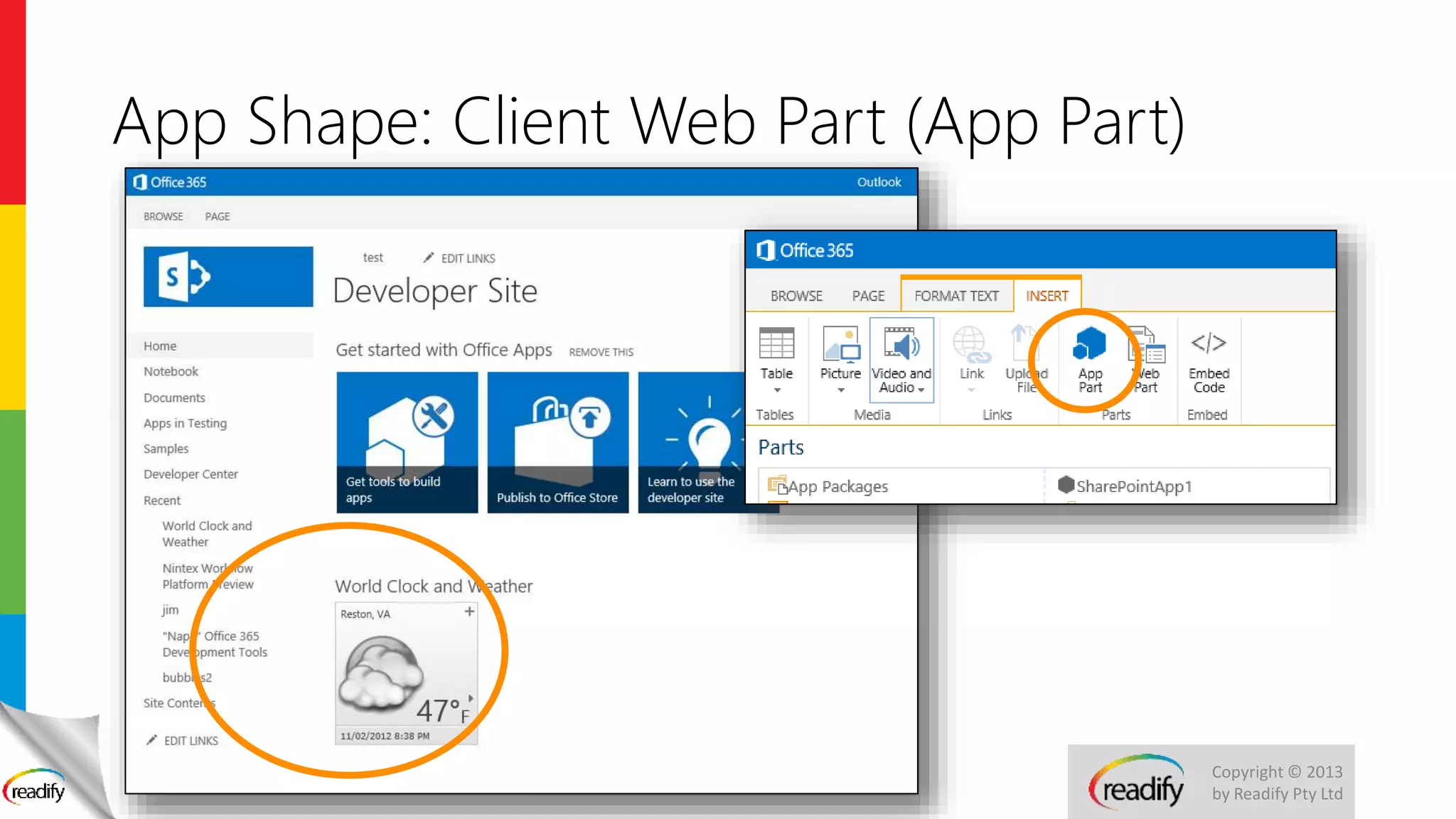1456x819 pixels.
Task: Expand the Picture dropdown arrow
Action: pyautogui.click(x=841, y=390)
